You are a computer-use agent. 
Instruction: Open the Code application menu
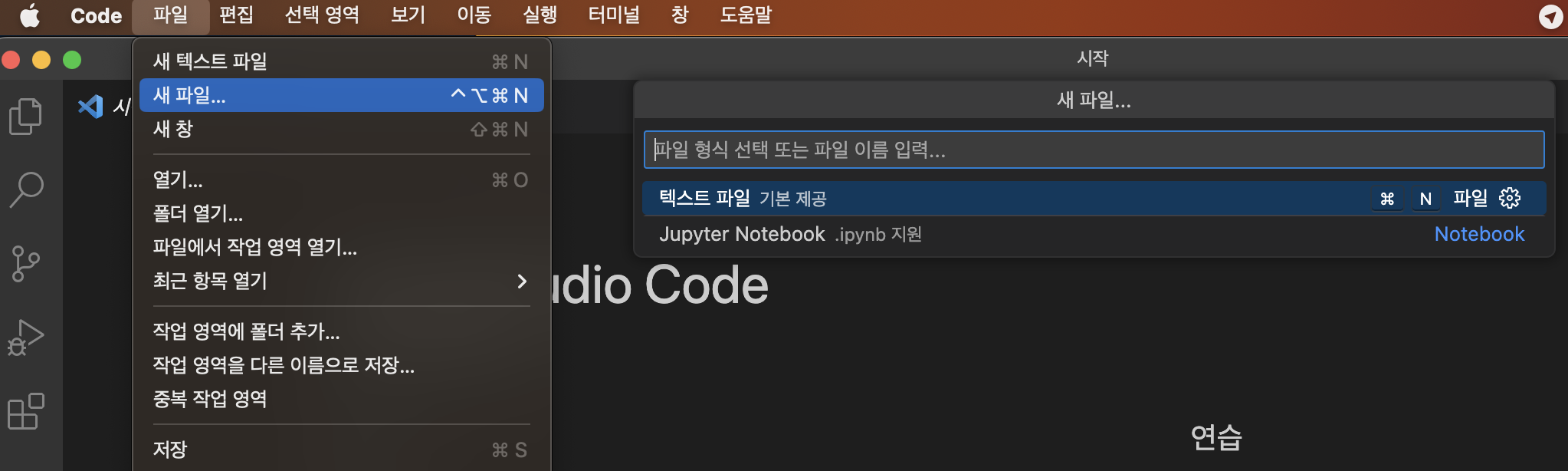point(96,16)
